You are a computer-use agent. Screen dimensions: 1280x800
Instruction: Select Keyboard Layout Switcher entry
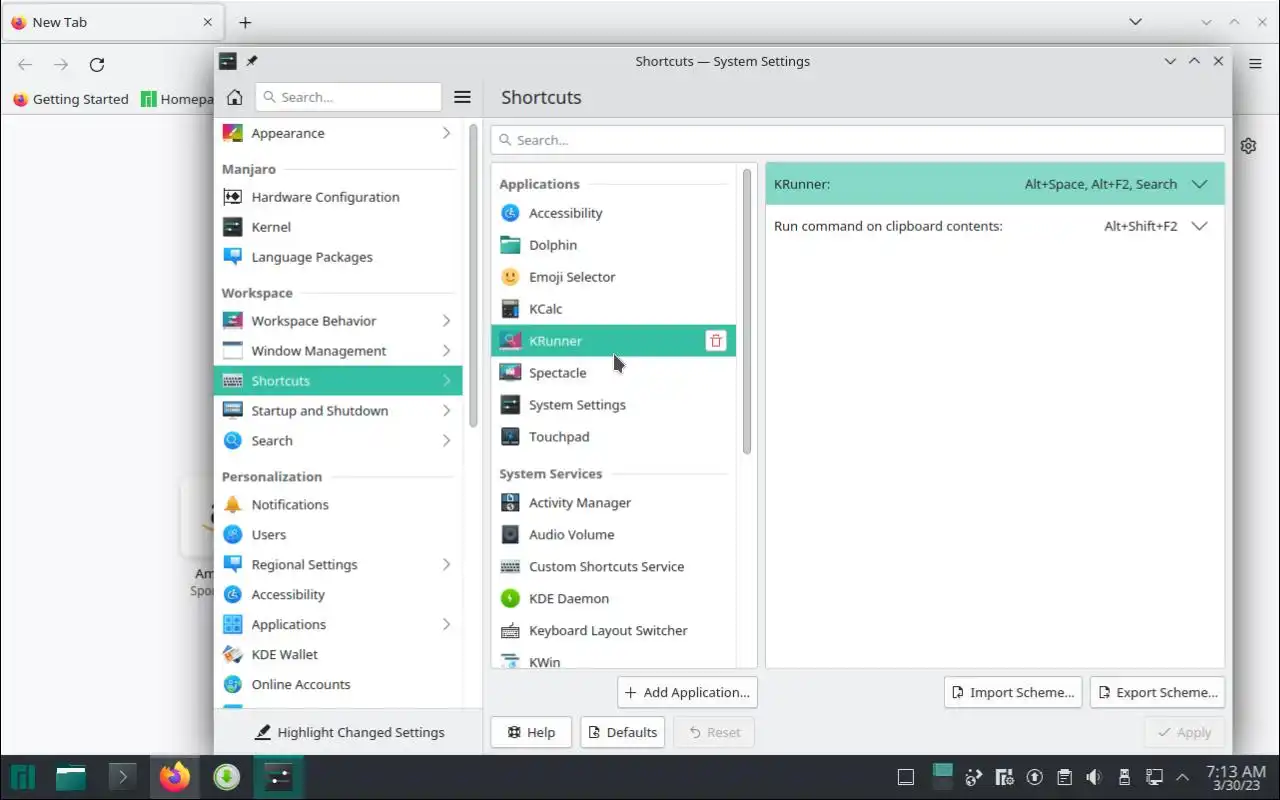[x=613, y=631]
